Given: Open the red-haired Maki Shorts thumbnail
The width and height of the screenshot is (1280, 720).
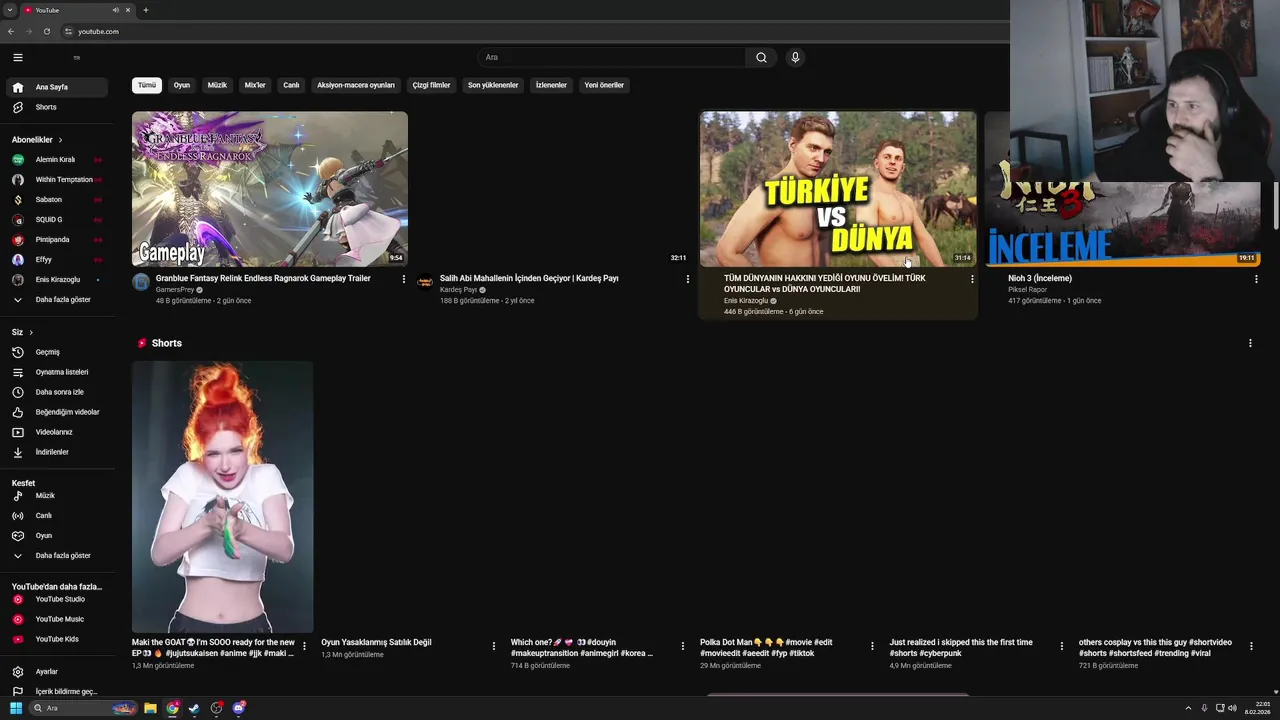Looking at the screenshot, I should coord(222,497).
